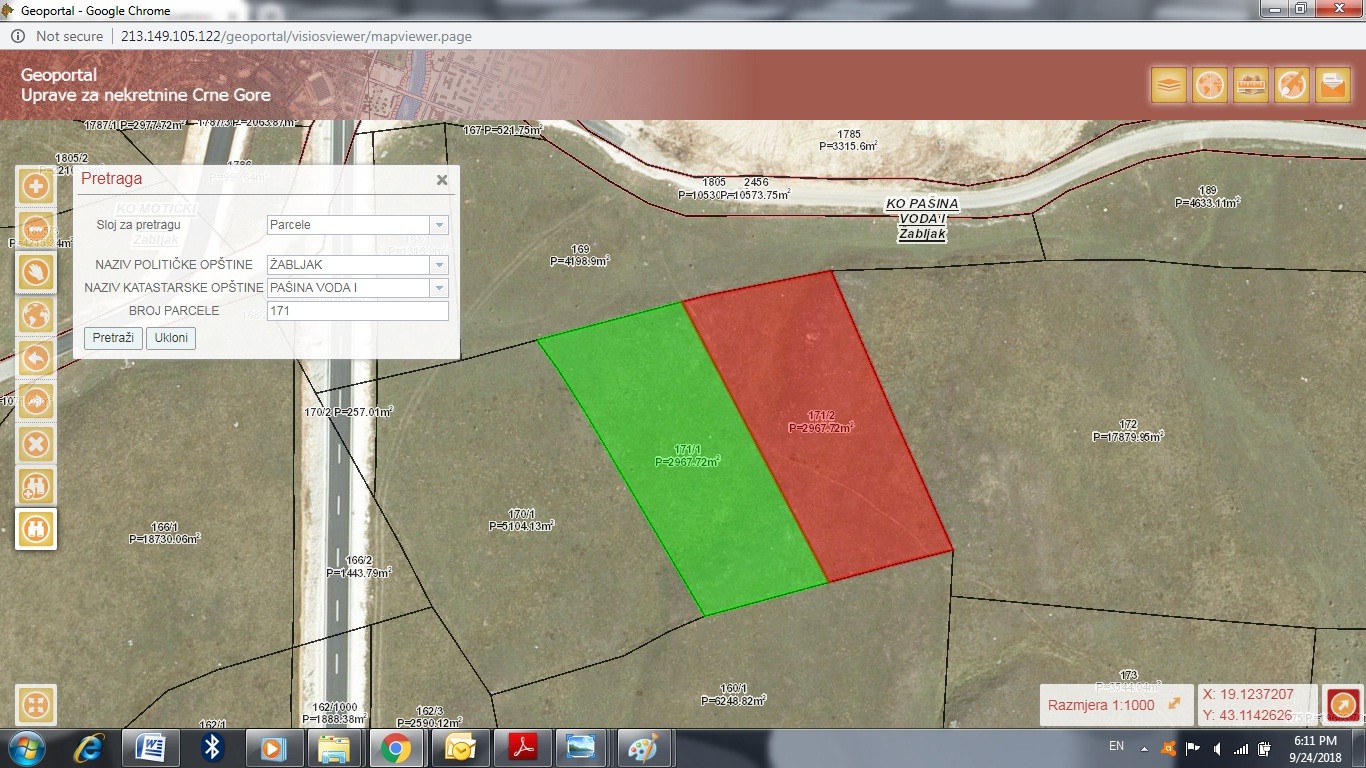Image resolution: width=1366 pixels, height=768 pixels.
Task: Go to next map view arrow
Action: 36,401
